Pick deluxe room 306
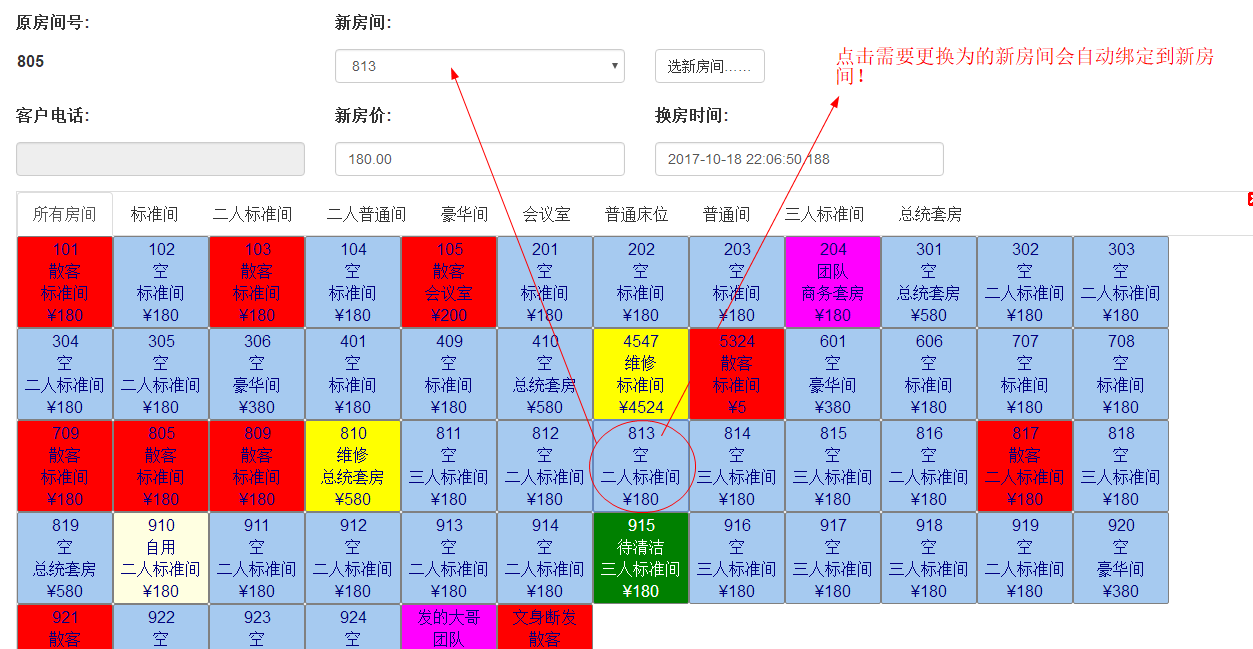 point(257,374)
